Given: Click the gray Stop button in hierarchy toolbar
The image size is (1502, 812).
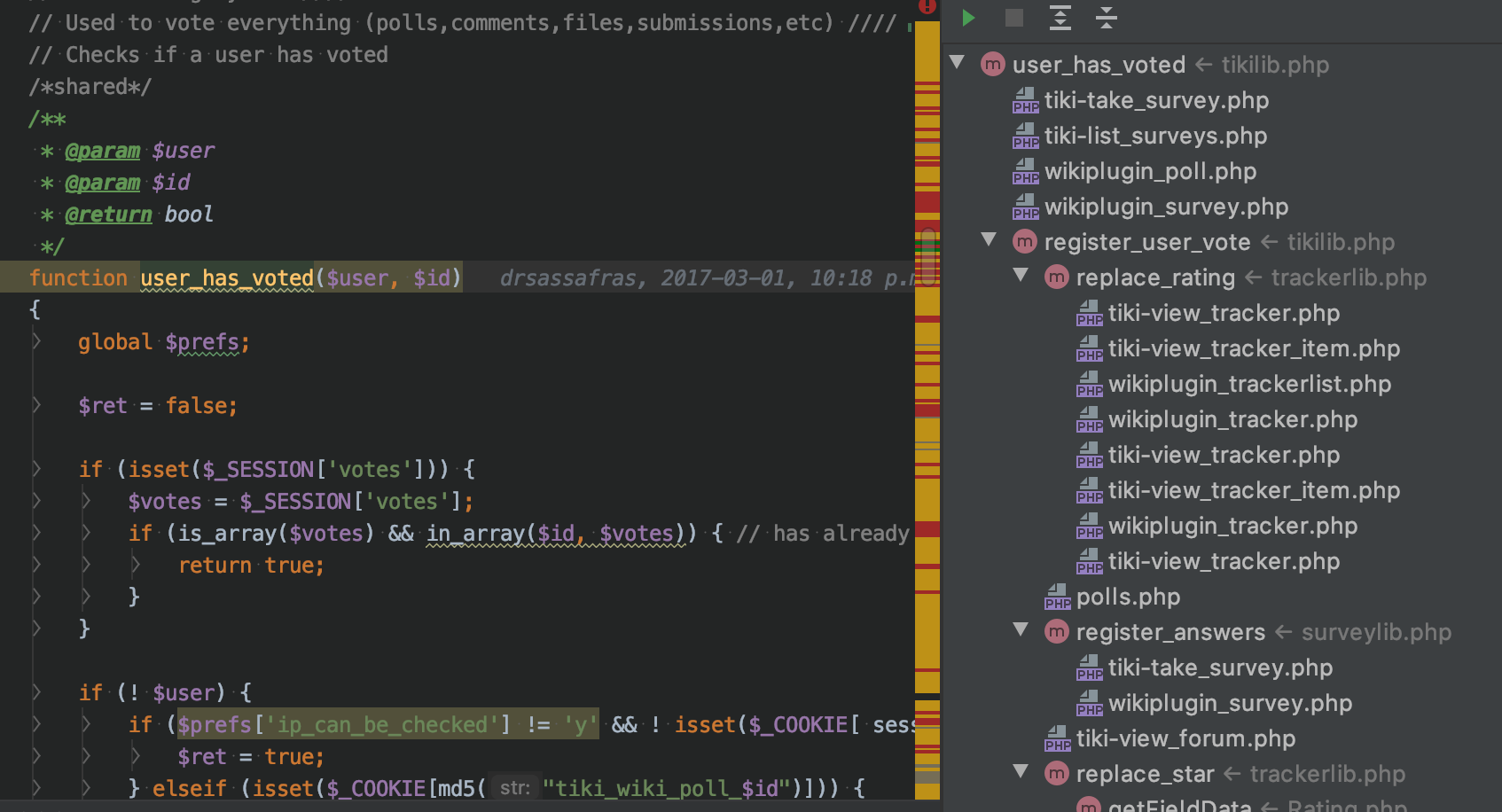Looking at the screenshot, I should (x=1014, y=17).
